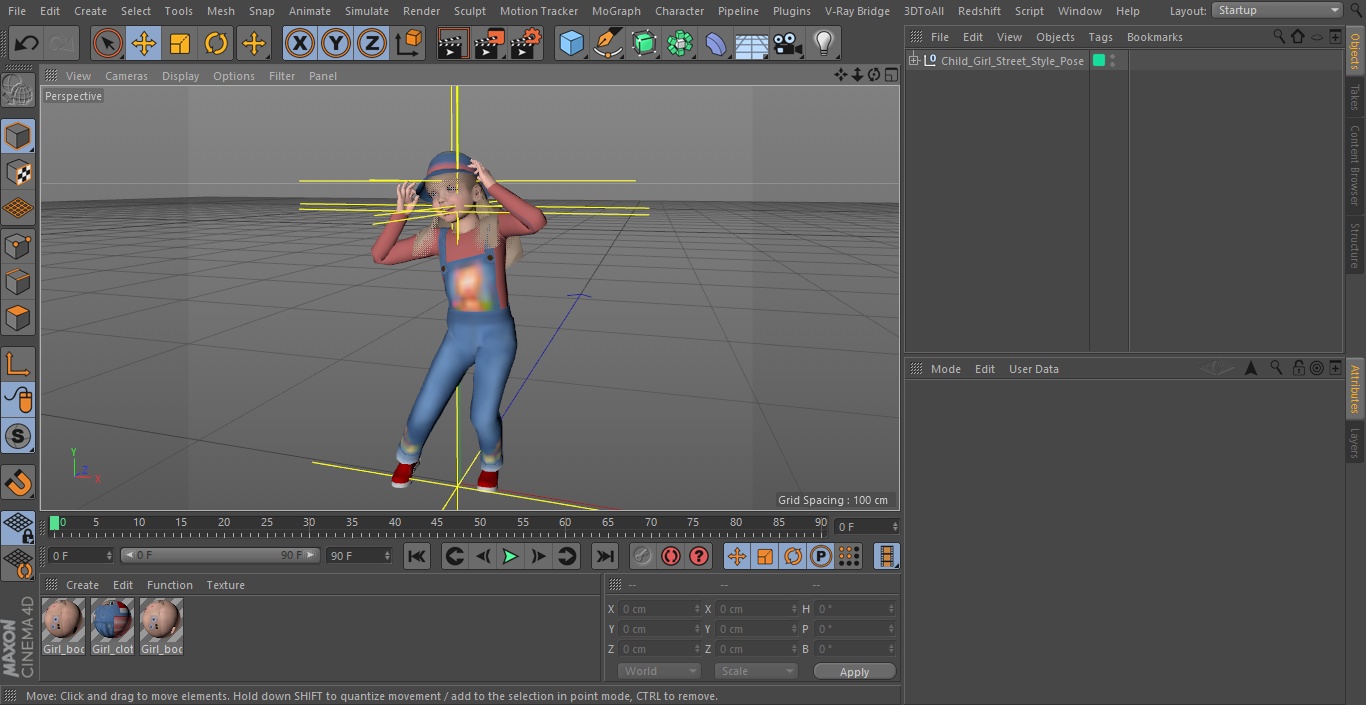
Task: Open the Layers side tab
Action: coord(1355,443)
